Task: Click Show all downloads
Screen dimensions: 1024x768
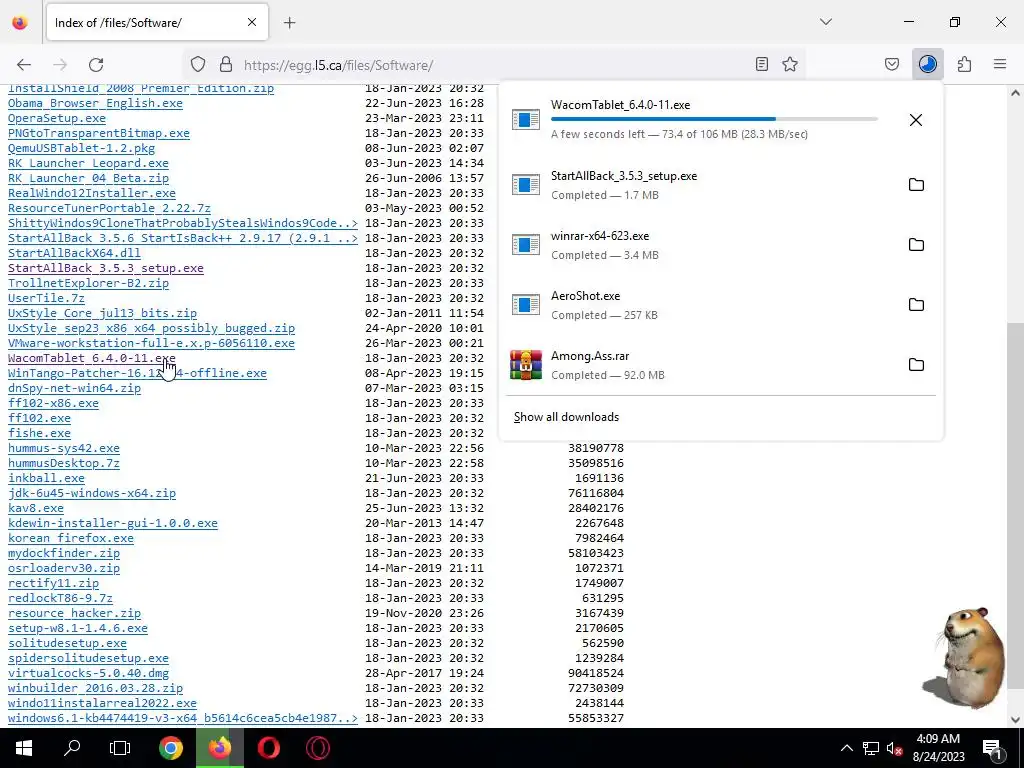Action: pyautogui.click(x=566, y=417)
